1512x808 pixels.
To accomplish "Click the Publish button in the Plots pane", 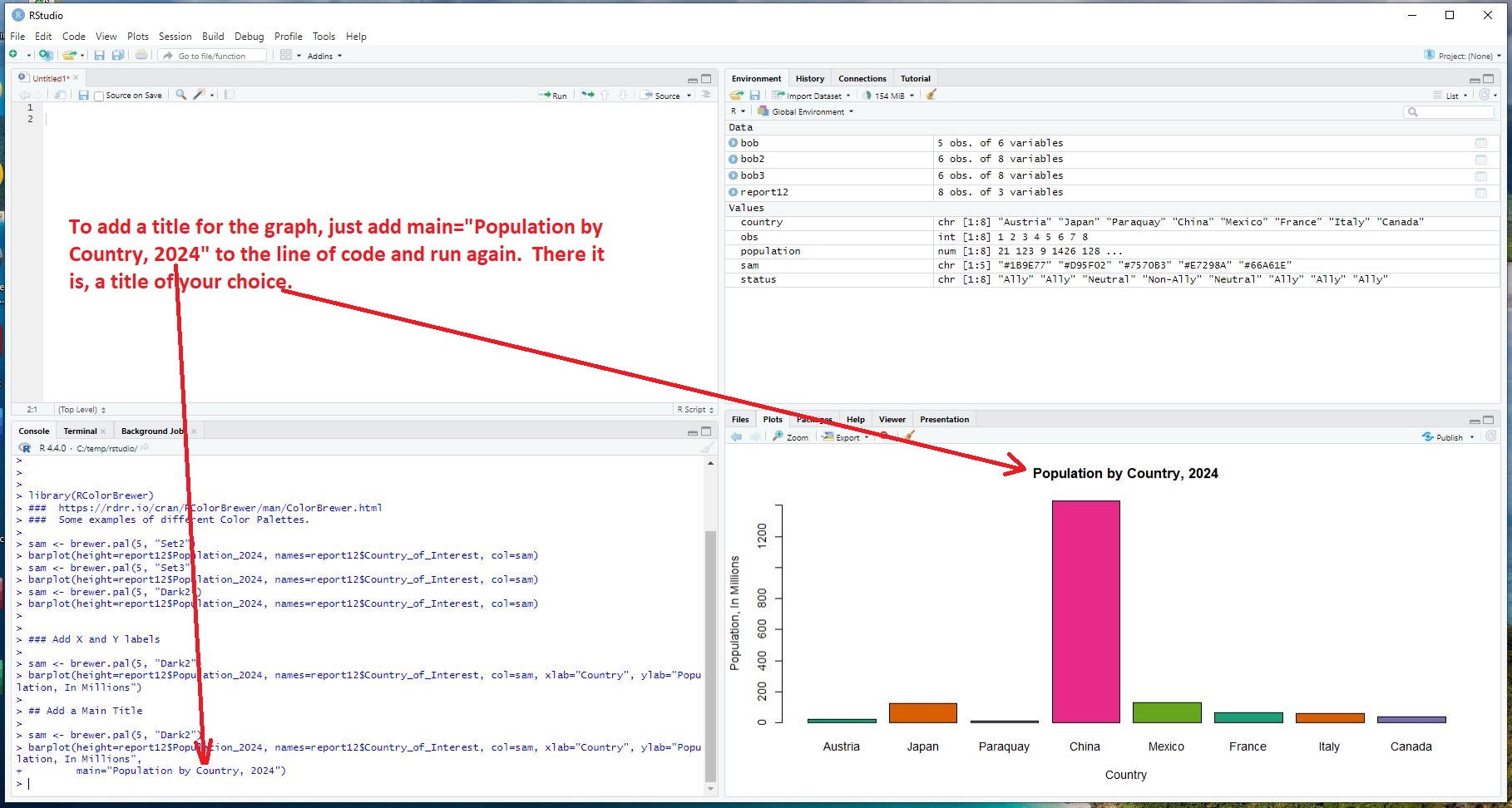I will click(x=1444, y=437).
